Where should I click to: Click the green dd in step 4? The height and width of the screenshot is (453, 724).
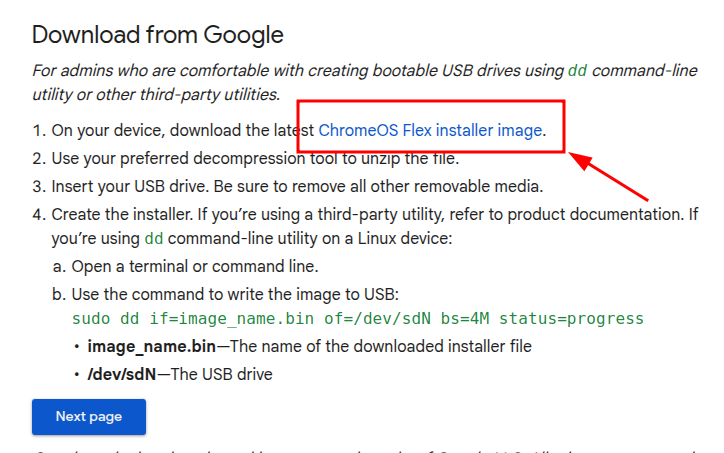(x=154, y=239)
